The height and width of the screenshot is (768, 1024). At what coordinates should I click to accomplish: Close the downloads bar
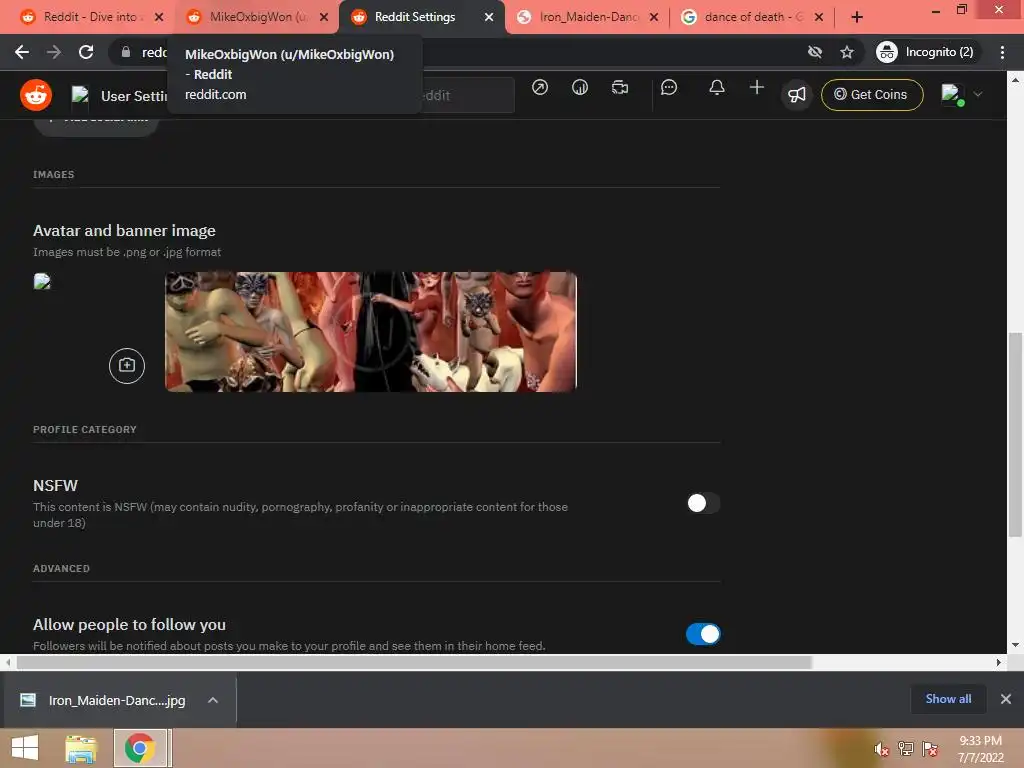pyautogui.click(x=1006, y=699)
